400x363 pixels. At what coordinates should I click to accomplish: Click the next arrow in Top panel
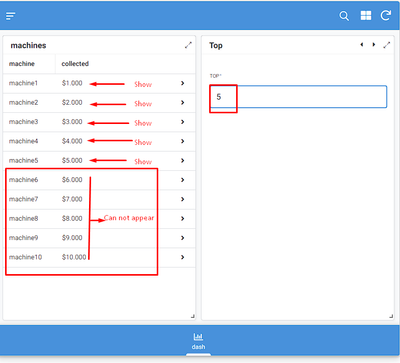point(374,45)
